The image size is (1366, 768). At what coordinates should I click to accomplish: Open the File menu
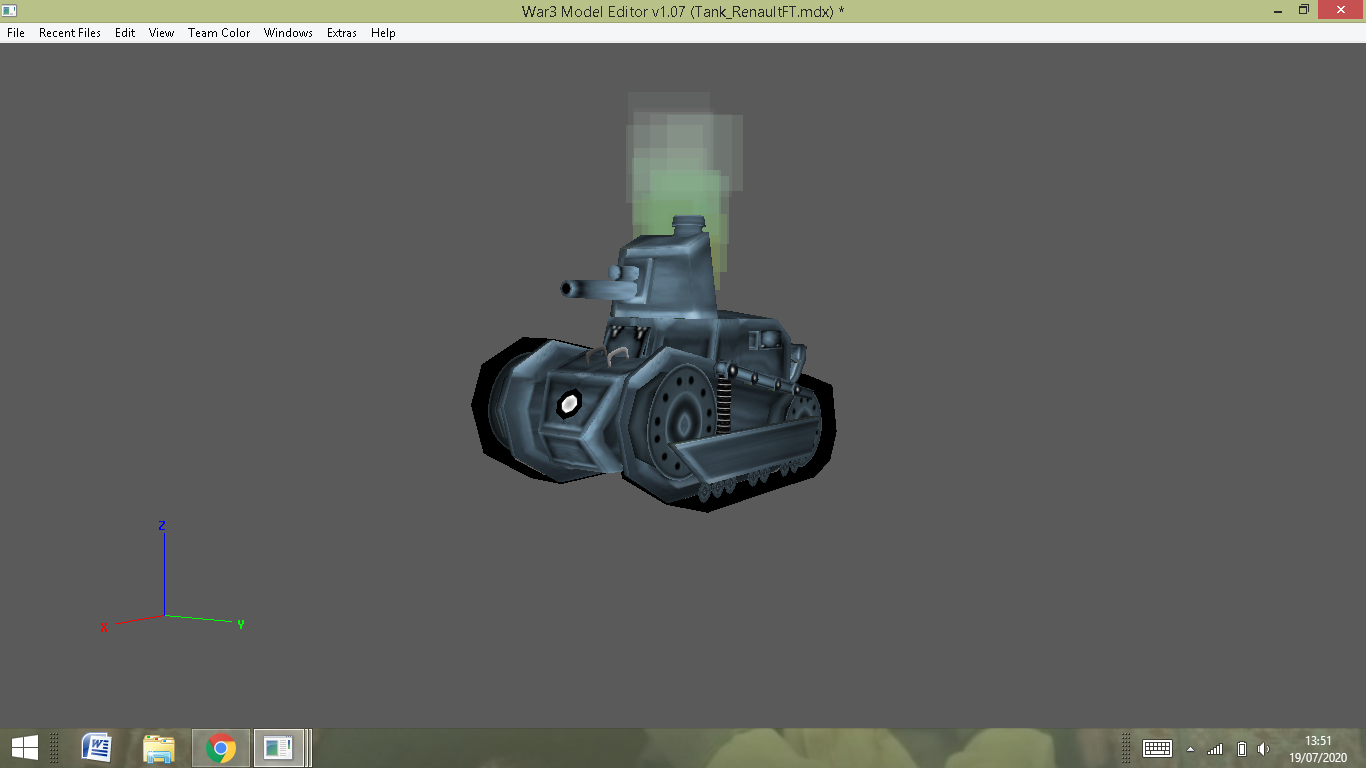[x=16, y=33]
